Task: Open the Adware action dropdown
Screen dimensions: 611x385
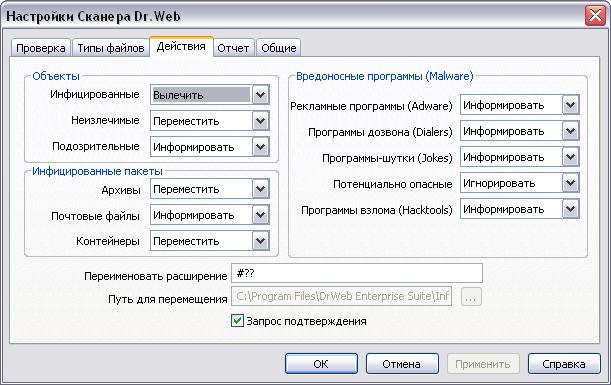Action: click(519, 105)
